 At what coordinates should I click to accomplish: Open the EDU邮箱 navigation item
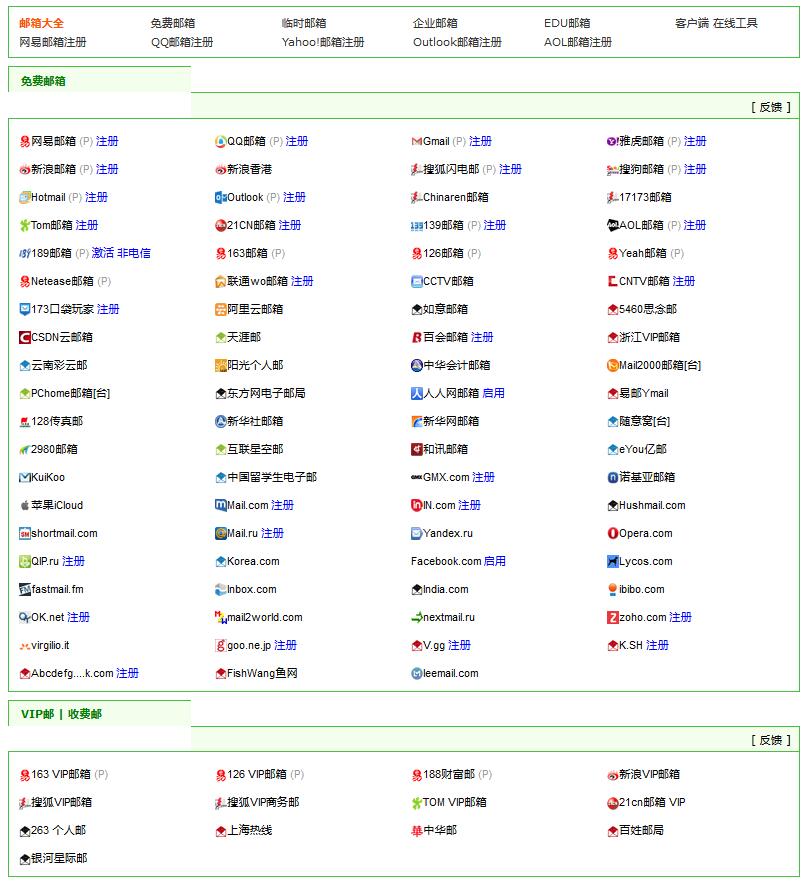(567, 23)
